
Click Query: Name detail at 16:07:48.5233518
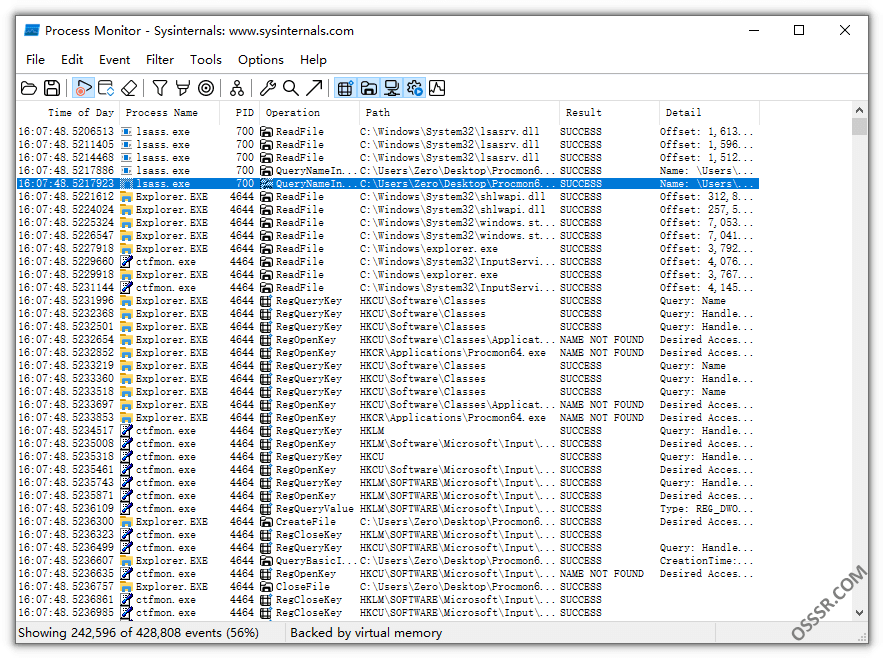tap(693, 392)
